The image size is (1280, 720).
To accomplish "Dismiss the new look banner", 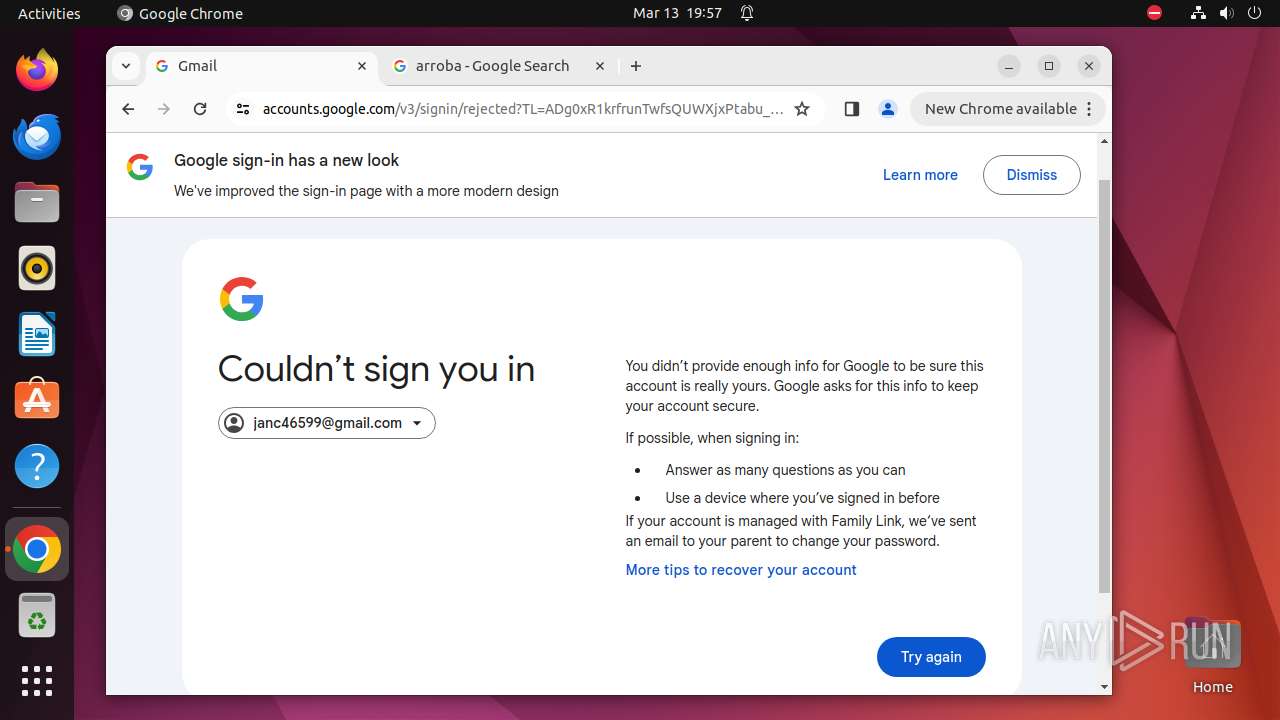I will coord(1031,175).
